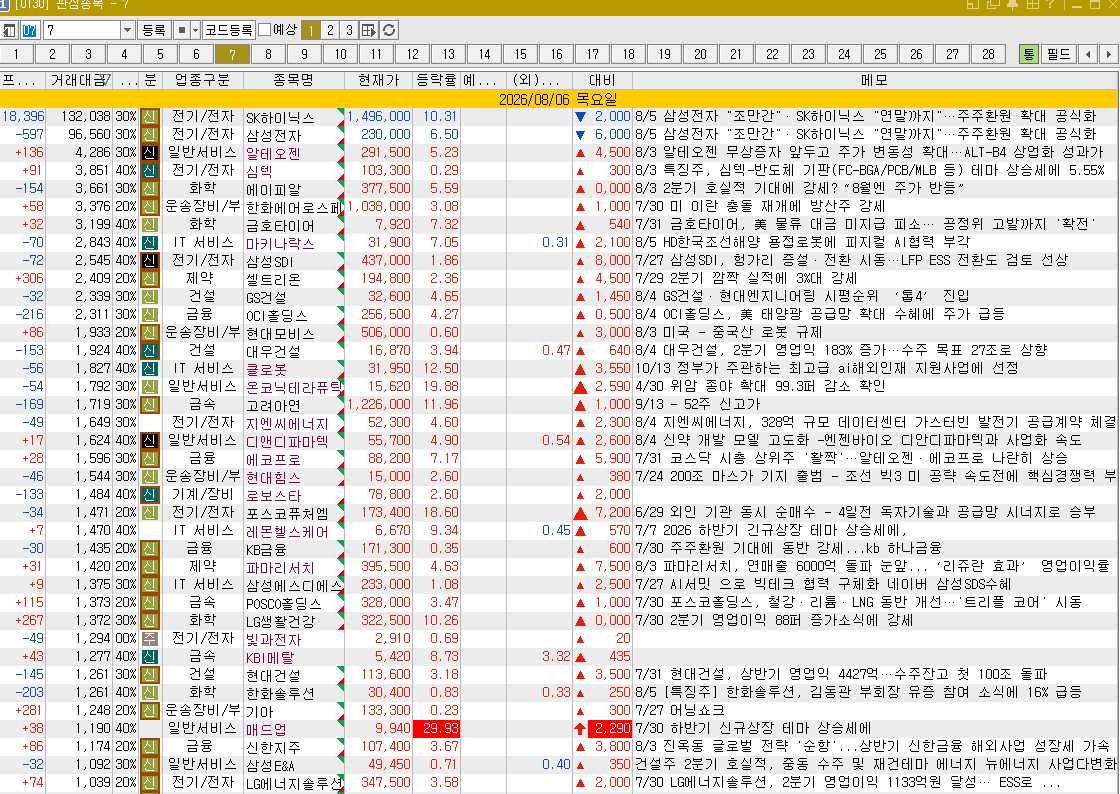Click the right arrow tab scroll button
This screenshot has height=794, width=1120.
tap(1108, 54)
